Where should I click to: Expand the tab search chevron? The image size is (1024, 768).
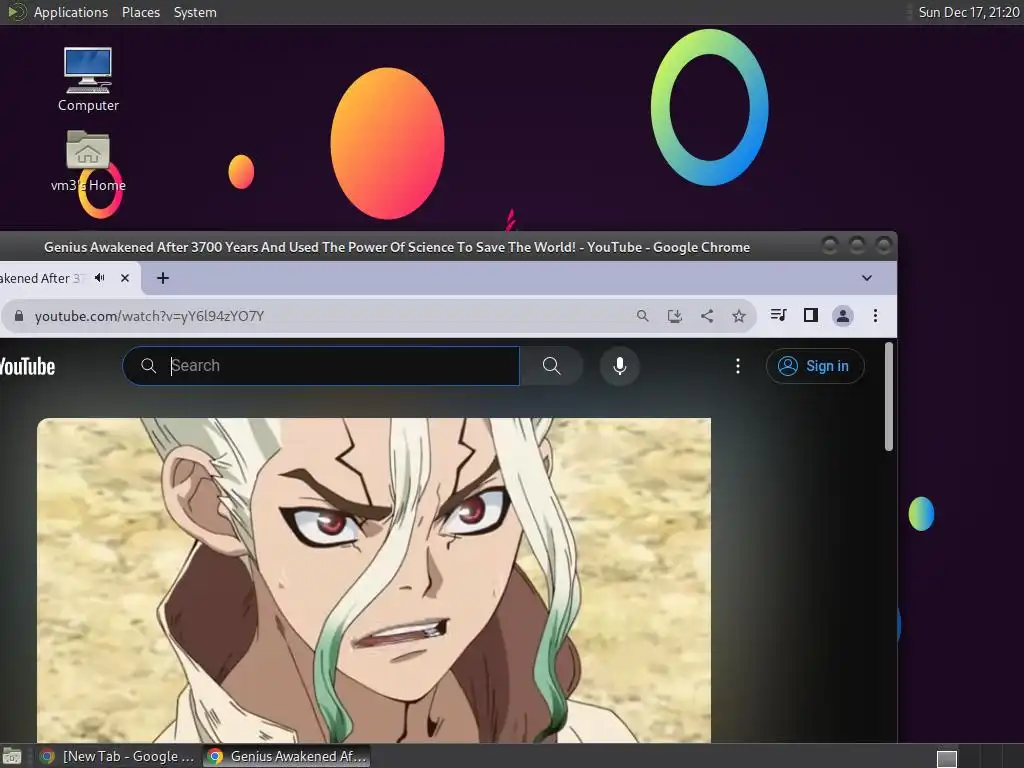click(x=867, y=278)
